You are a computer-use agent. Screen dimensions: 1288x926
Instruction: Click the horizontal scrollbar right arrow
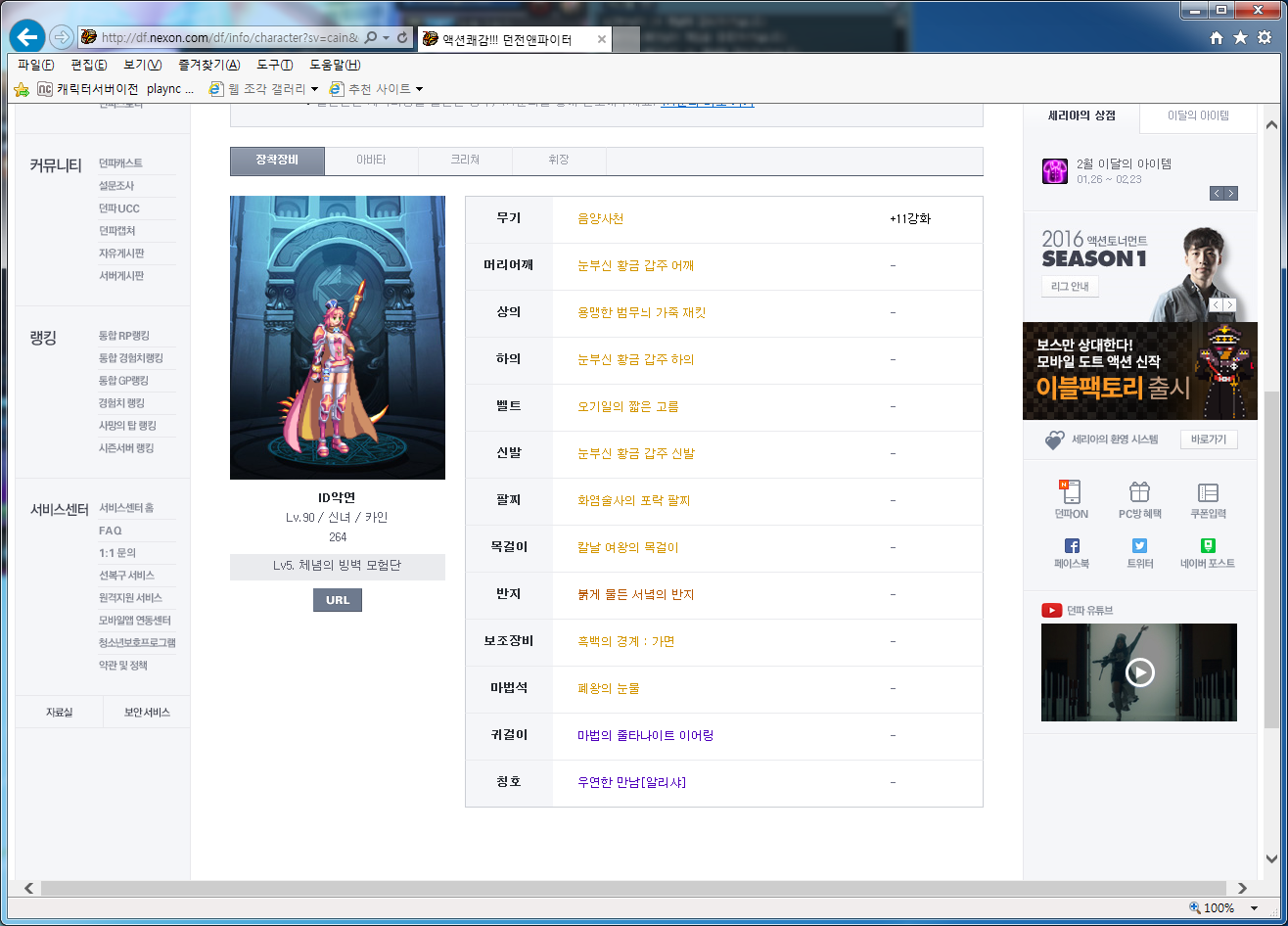(x=1242, y=889)
